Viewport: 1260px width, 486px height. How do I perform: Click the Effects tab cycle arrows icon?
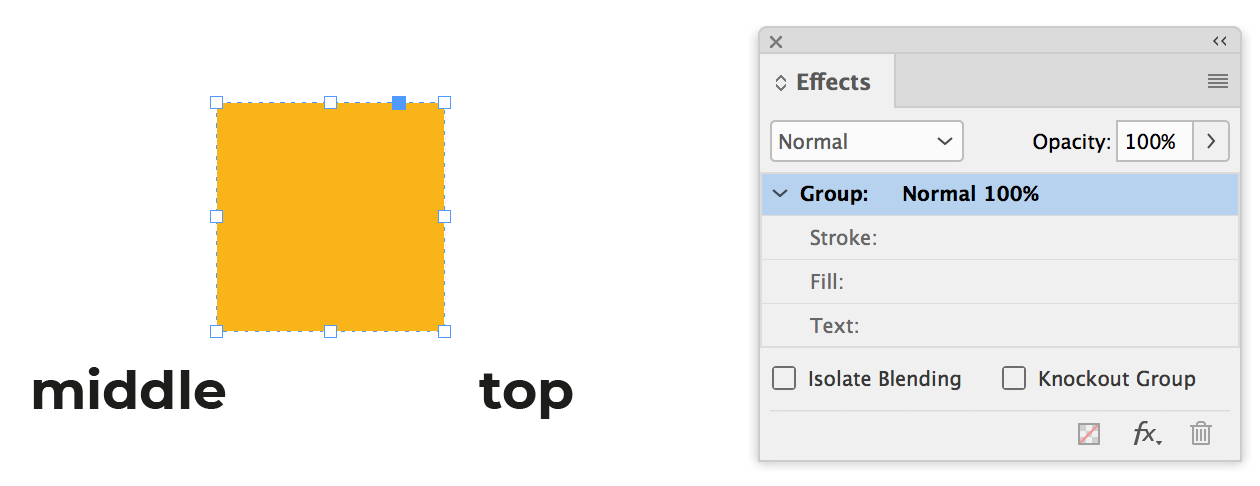(x=781, y=83)
